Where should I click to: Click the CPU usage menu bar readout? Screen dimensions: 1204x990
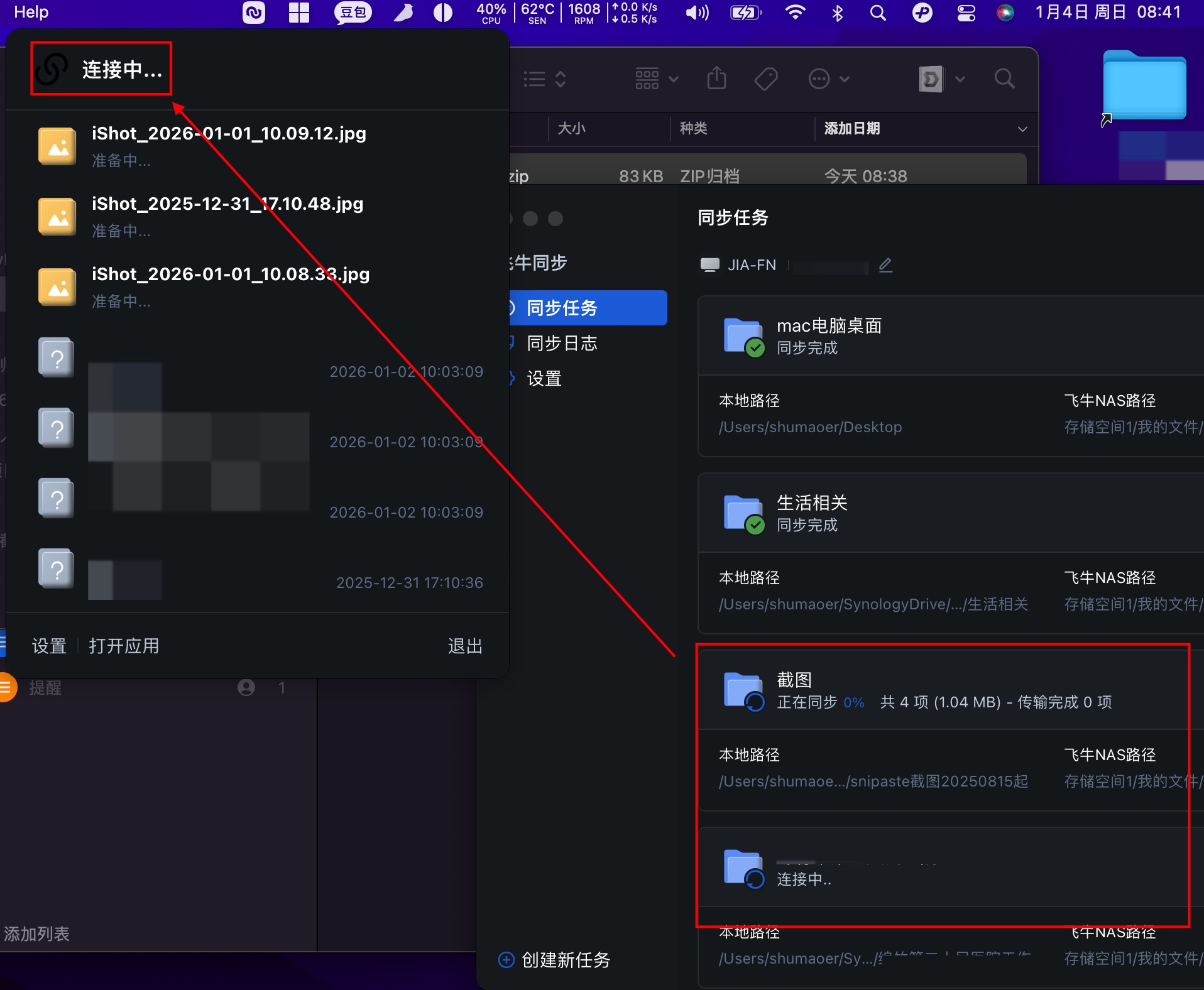491,13
